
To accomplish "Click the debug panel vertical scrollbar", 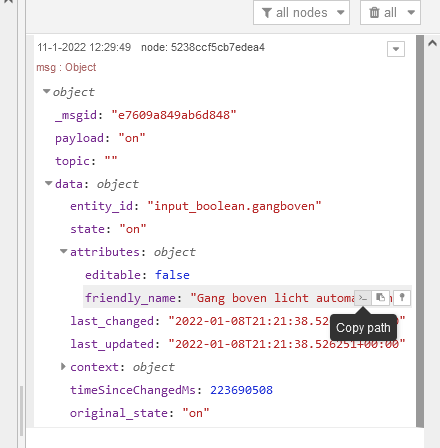I will coord(420,231).
